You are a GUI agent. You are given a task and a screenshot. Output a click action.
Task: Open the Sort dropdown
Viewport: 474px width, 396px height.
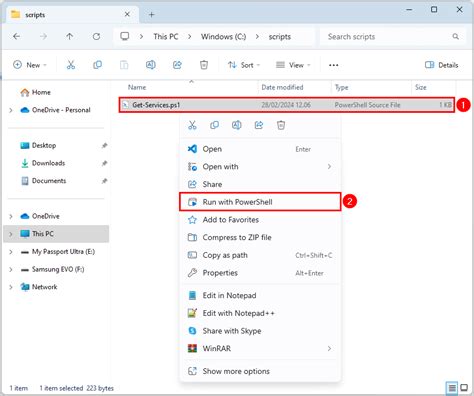[x=244, y=65]
